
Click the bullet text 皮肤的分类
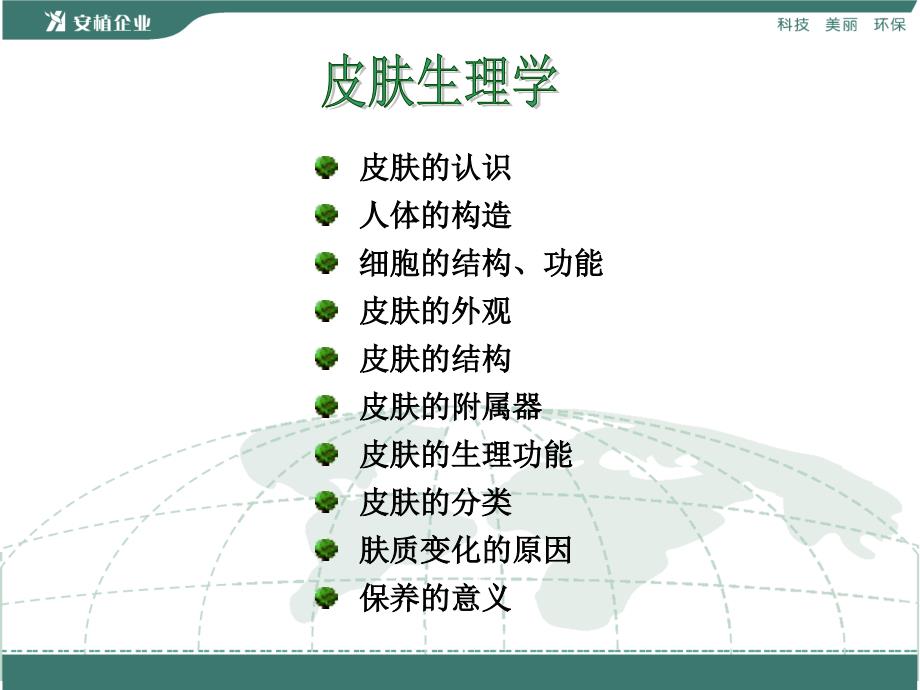pyautogui.click(x=435, y=503)
